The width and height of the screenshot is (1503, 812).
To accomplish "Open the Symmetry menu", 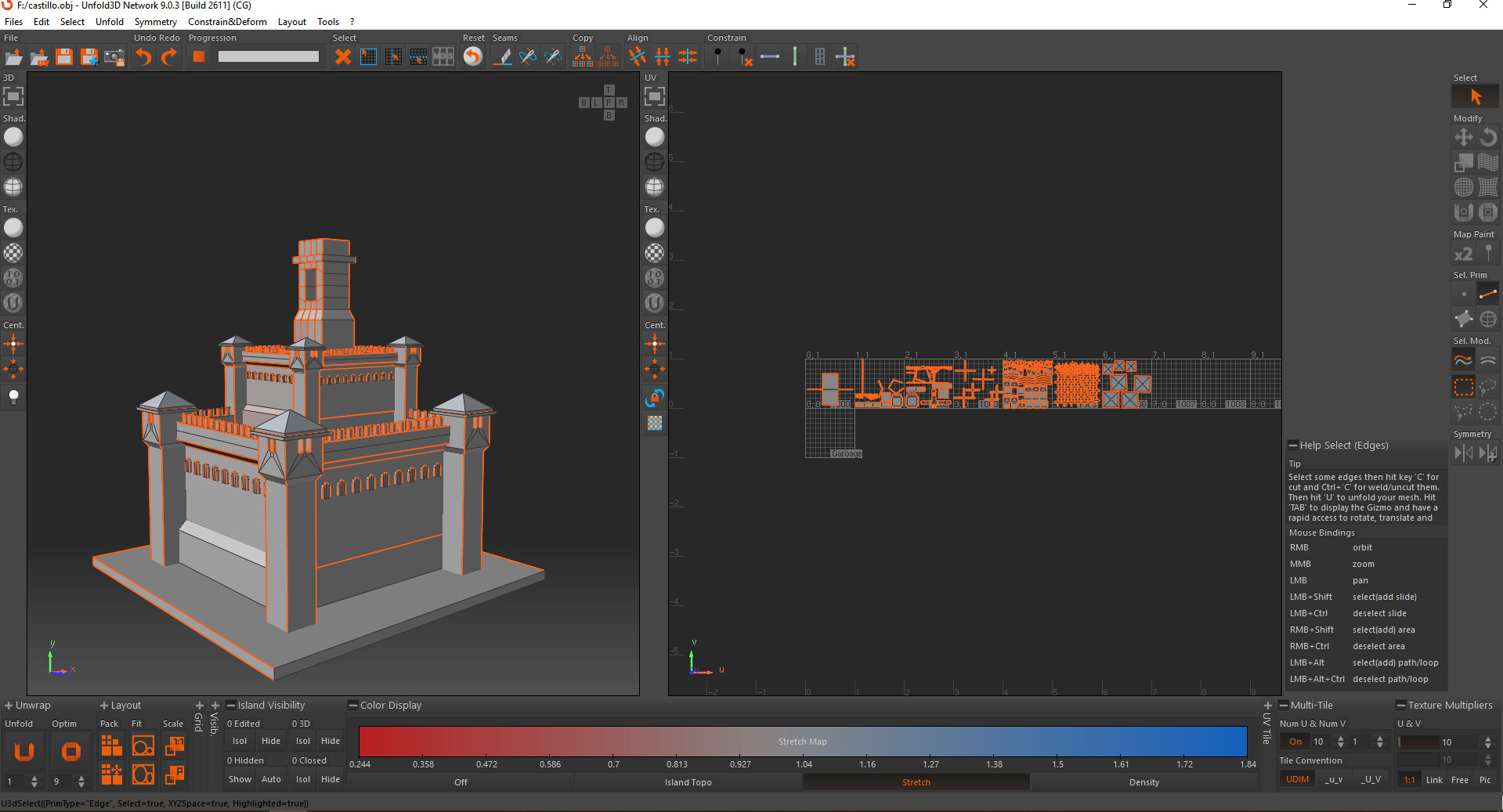I will [155, 22].
